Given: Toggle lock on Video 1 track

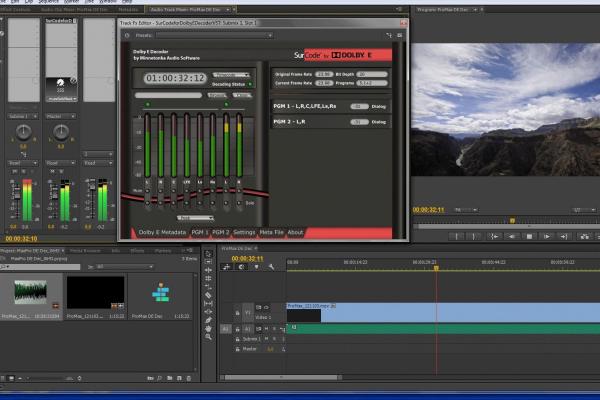Looking at the screenshot, I should click(238, 311).
